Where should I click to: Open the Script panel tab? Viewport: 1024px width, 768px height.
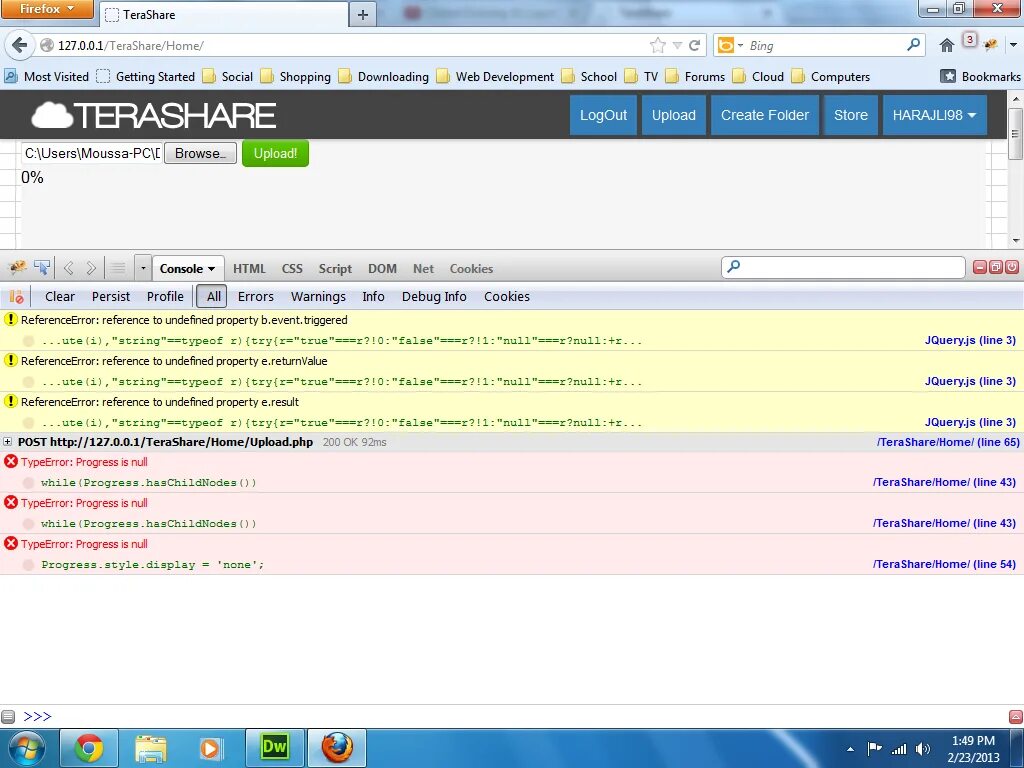335,268
